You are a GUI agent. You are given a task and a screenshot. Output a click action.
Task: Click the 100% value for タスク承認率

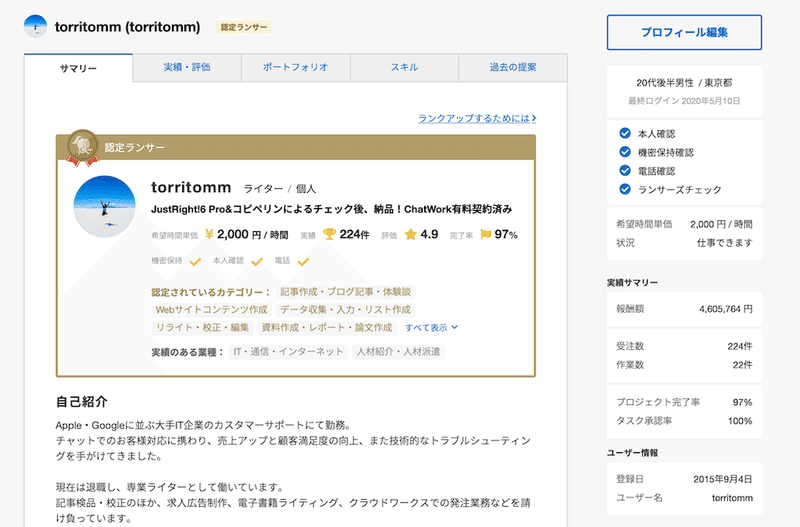(740, 421)
